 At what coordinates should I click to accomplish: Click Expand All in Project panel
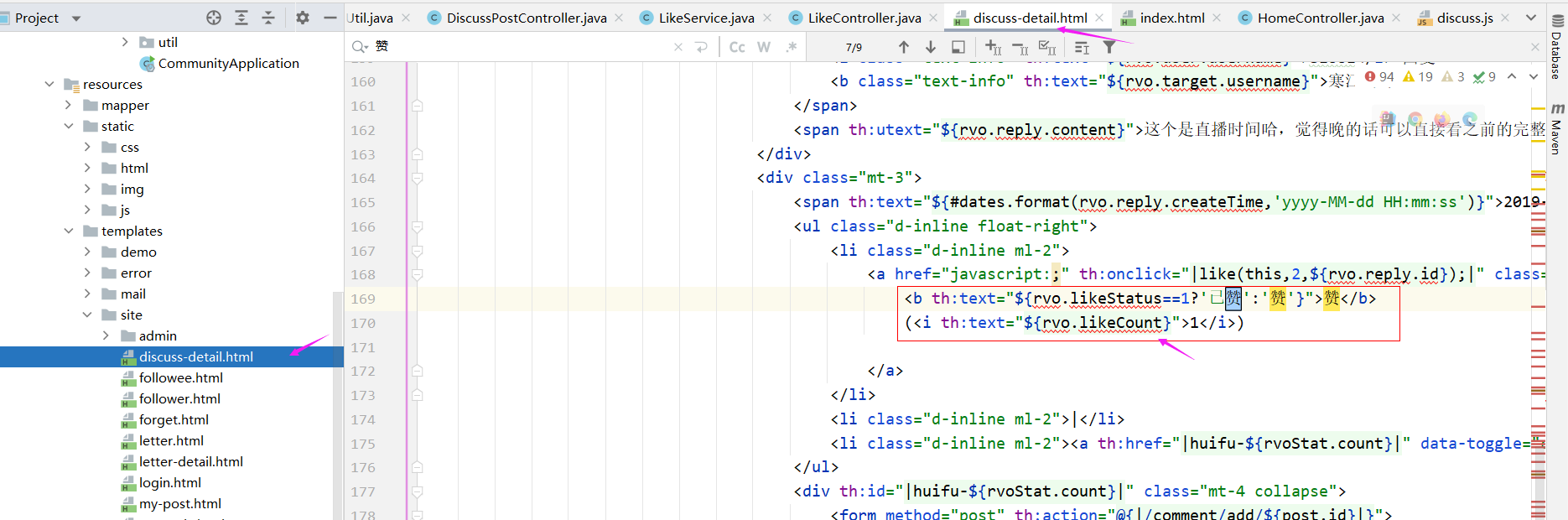241,18
